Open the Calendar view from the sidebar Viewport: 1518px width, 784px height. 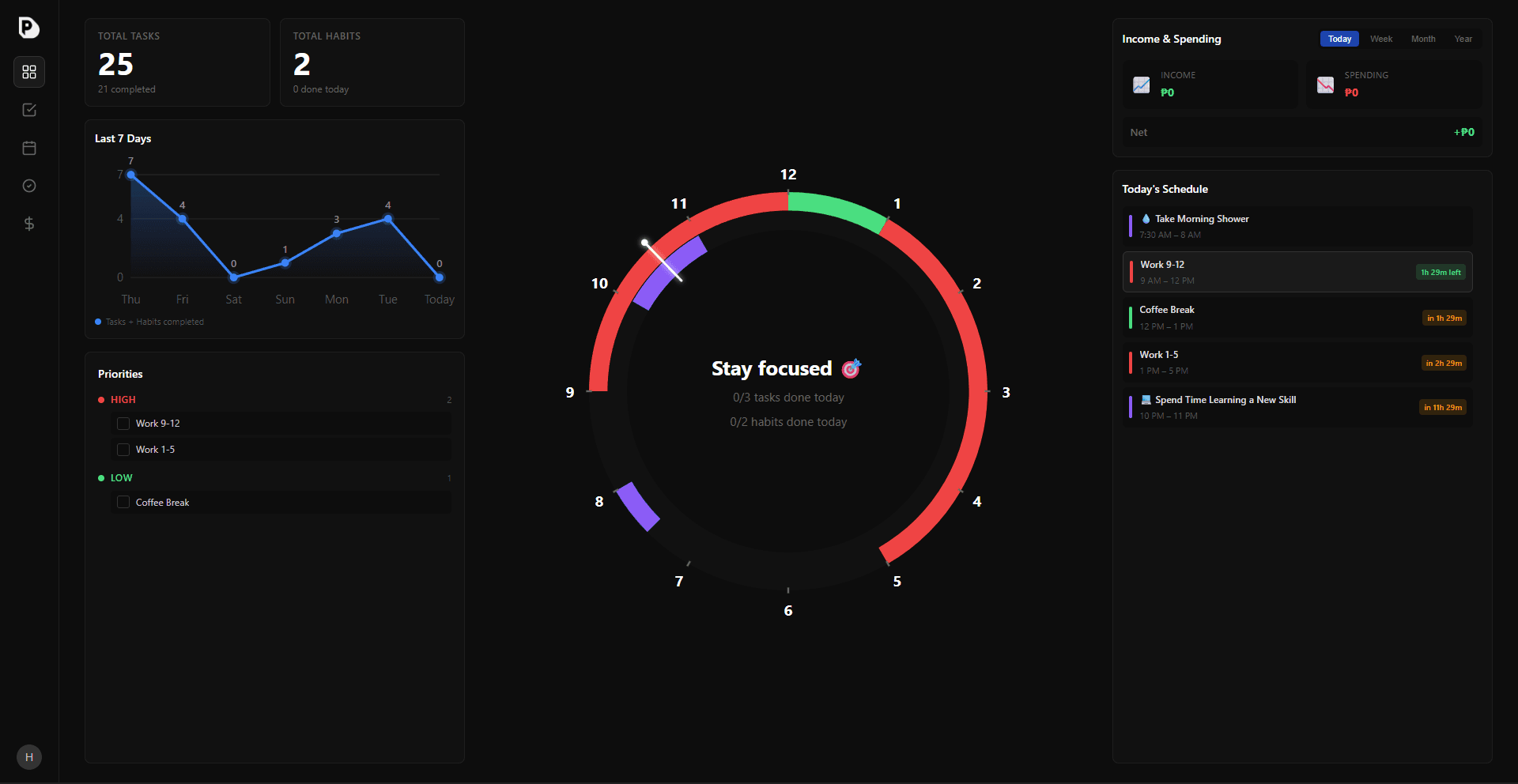29,148
